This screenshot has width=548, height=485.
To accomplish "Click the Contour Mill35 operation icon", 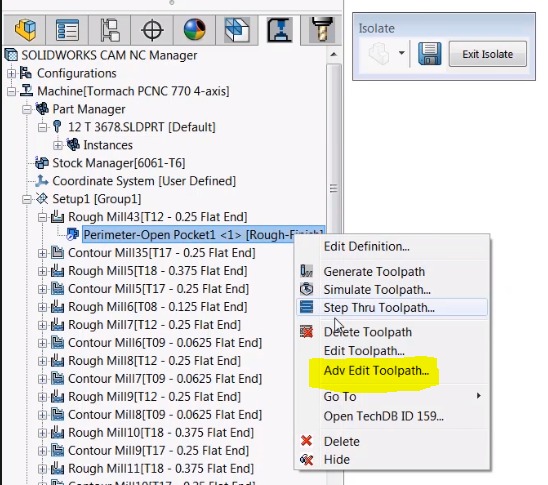I will pos(58,253).
